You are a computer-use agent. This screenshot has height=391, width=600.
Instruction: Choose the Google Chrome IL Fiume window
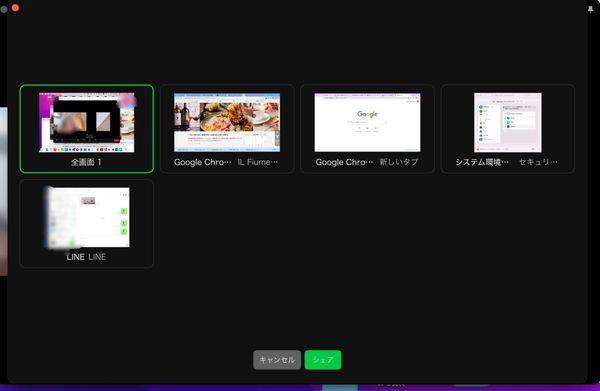[227, 129]
